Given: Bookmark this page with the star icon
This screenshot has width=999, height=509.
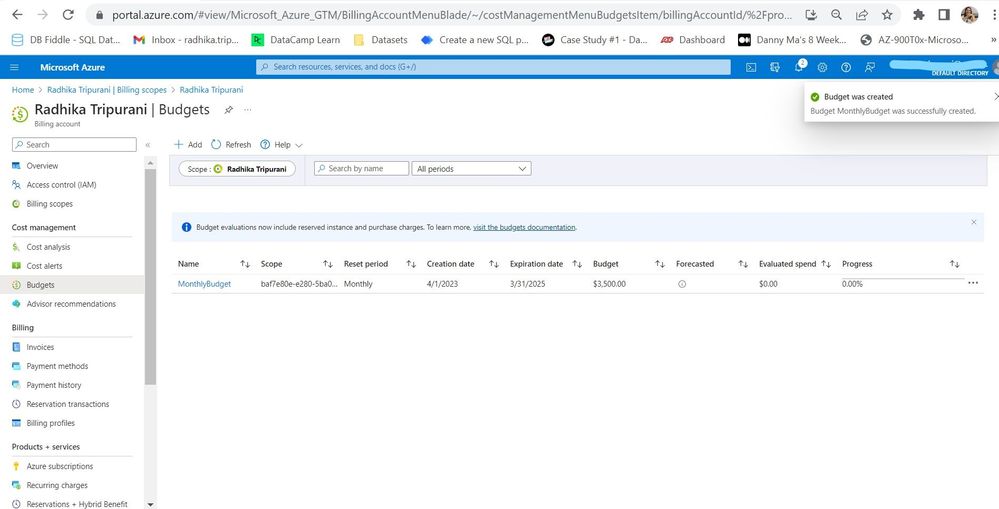Looking at the screenshot, I should point(887,14).
